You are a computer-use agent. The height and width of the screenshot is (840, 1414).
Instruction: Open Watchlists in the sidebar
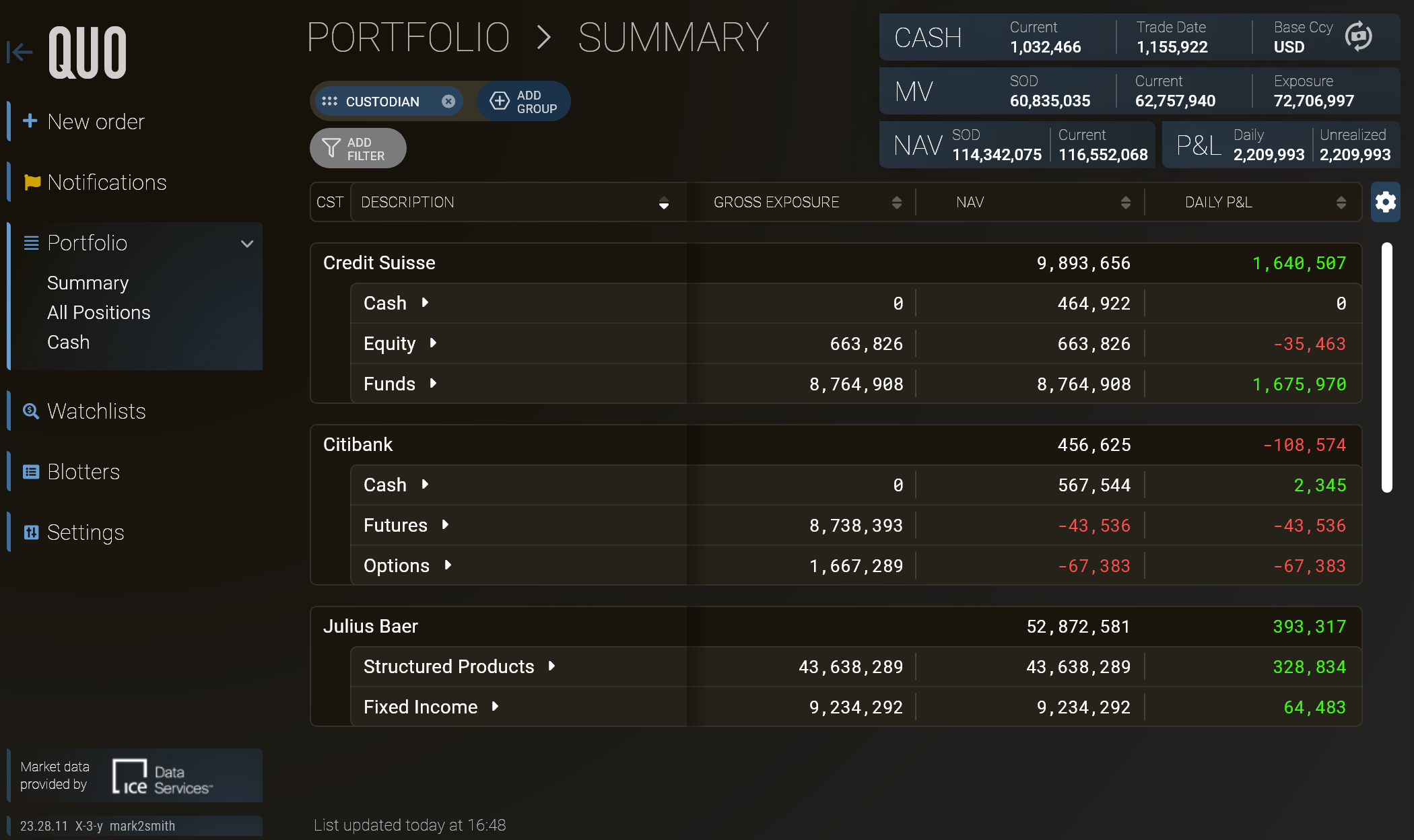[x=96, y=411]
